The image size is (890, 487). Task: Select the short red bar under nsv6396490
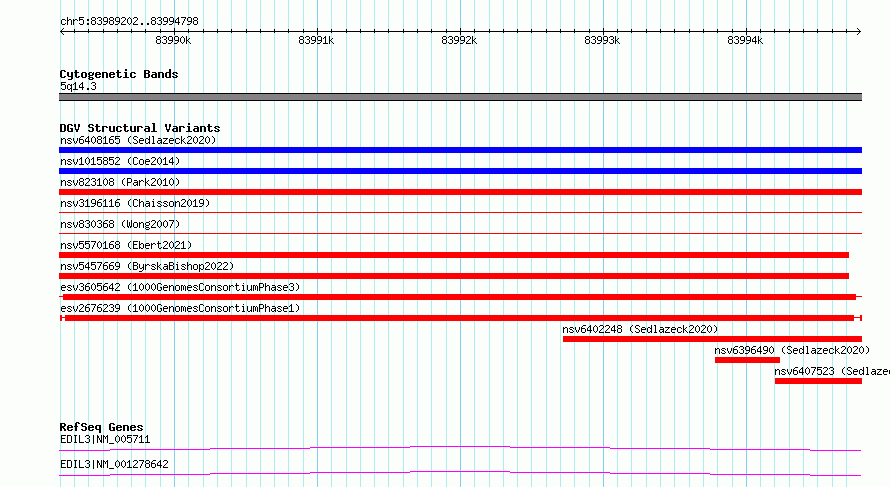tap(748, 360)
